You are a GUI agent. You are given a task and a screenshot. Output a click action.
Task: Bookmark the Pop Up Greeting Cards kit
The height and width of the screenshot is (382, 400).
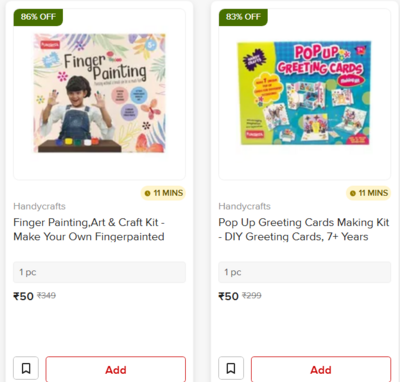[231, 368]
